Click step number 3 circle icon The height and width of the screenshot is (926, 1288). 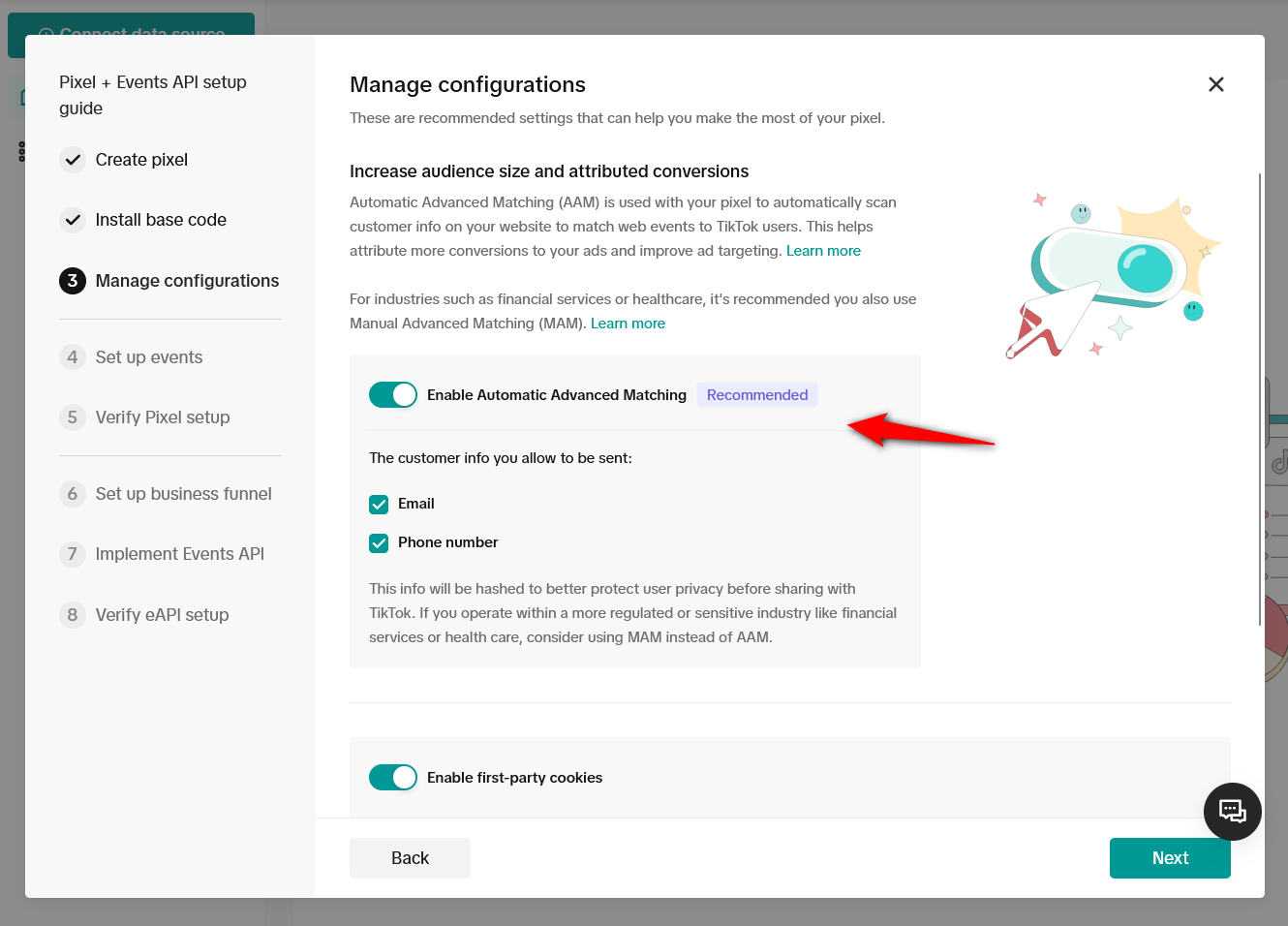[73, 281]
